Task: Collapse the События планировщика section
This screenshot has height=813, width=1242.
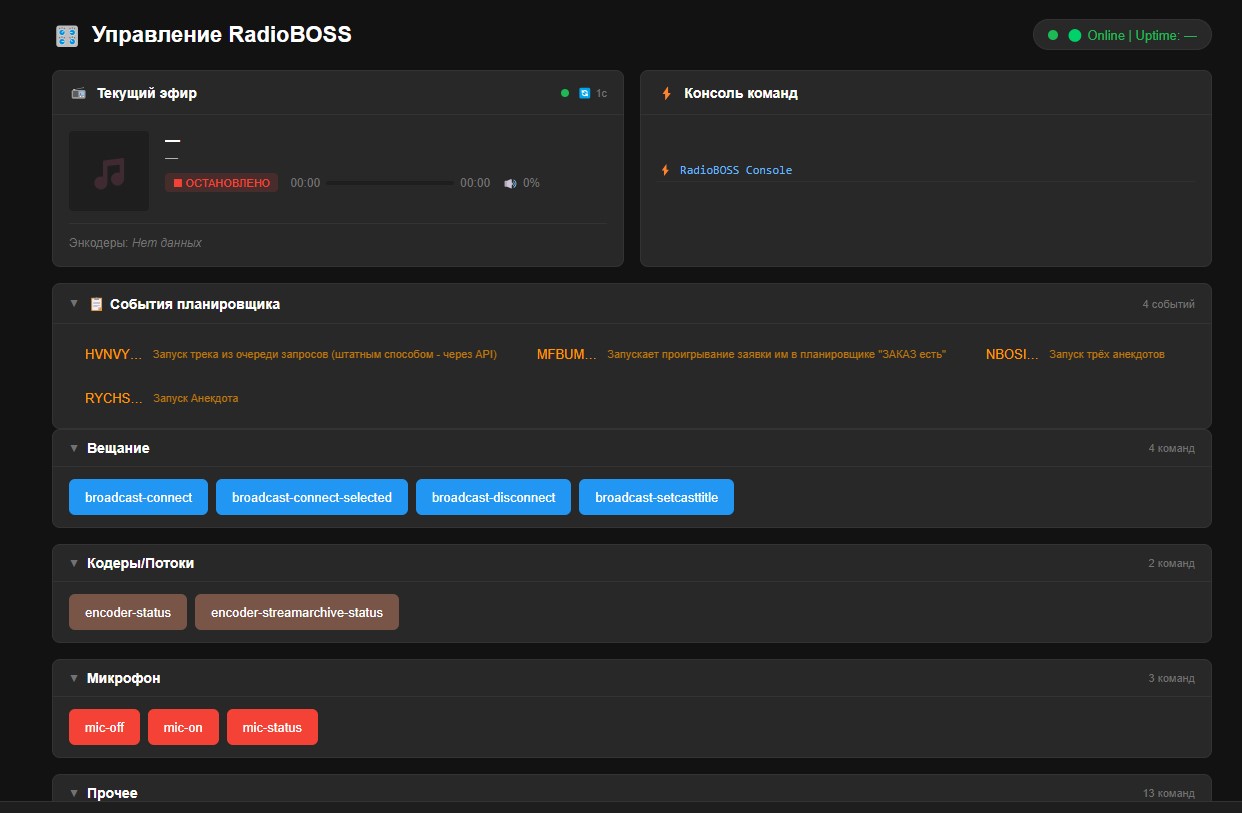Action: coord(74,304)
